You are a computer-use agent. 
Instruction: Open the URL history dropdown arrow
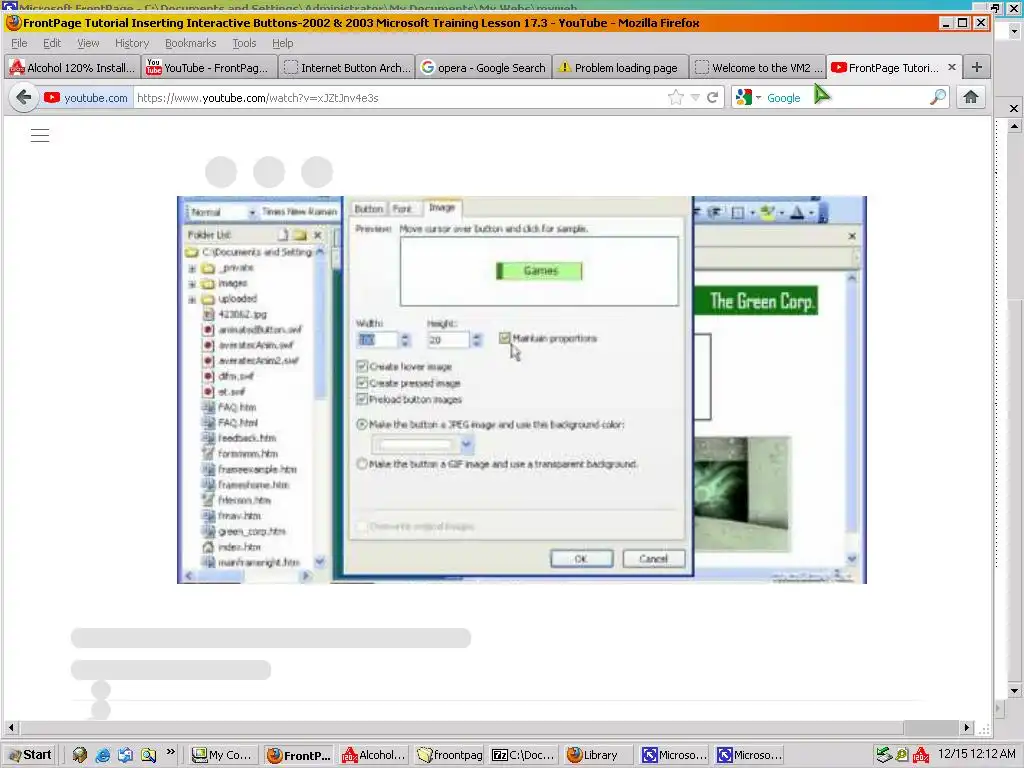pyautogui.click(x=695, y=98)
